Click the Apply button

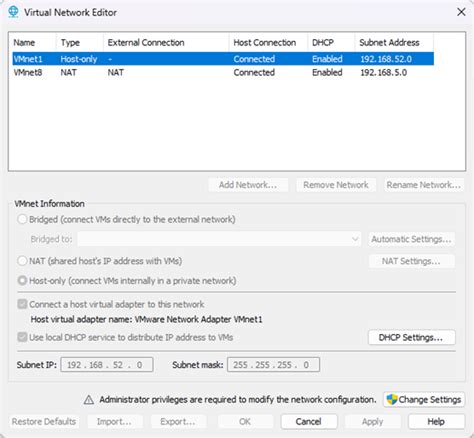373,421
